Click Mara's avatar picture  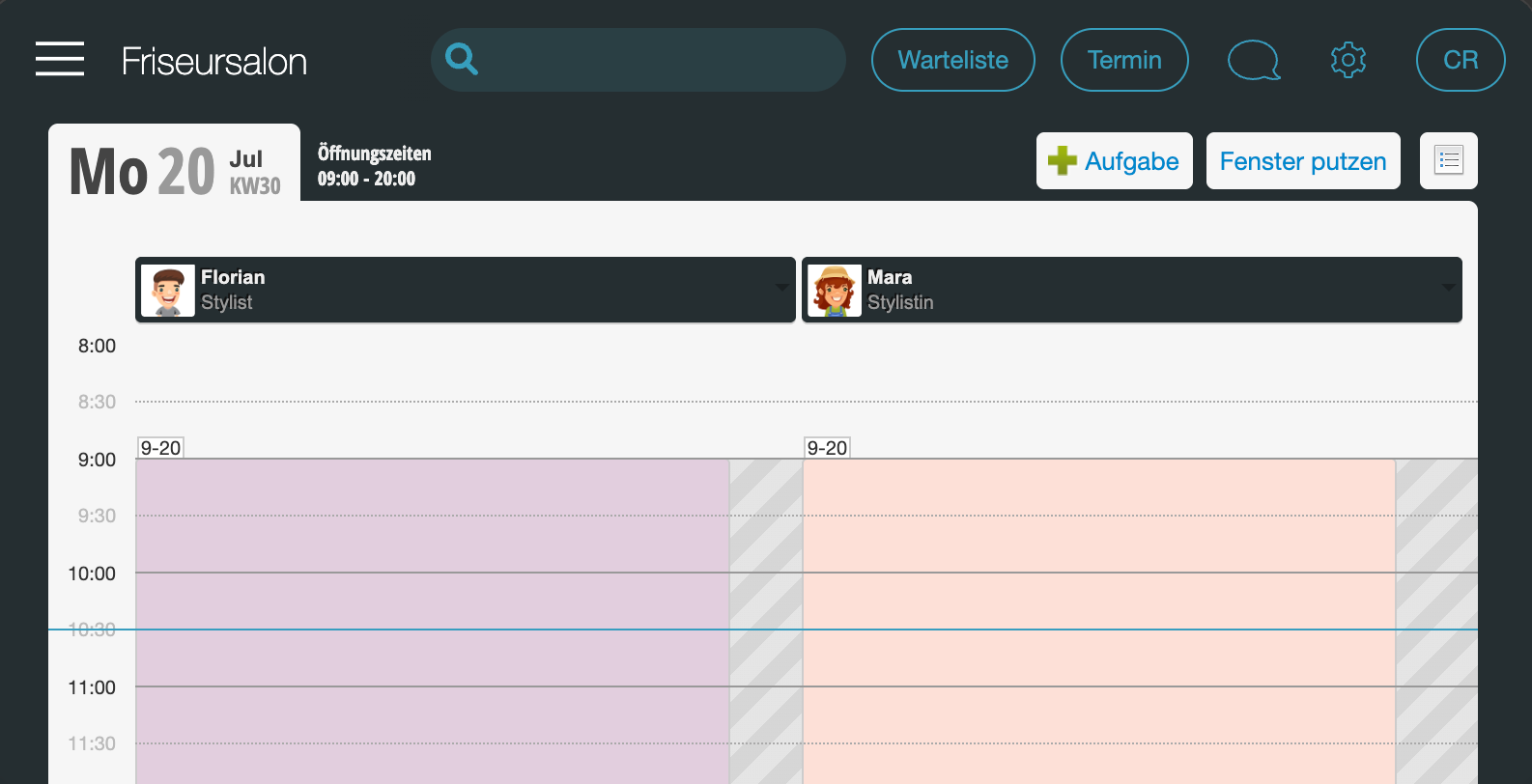coord(835,291)
